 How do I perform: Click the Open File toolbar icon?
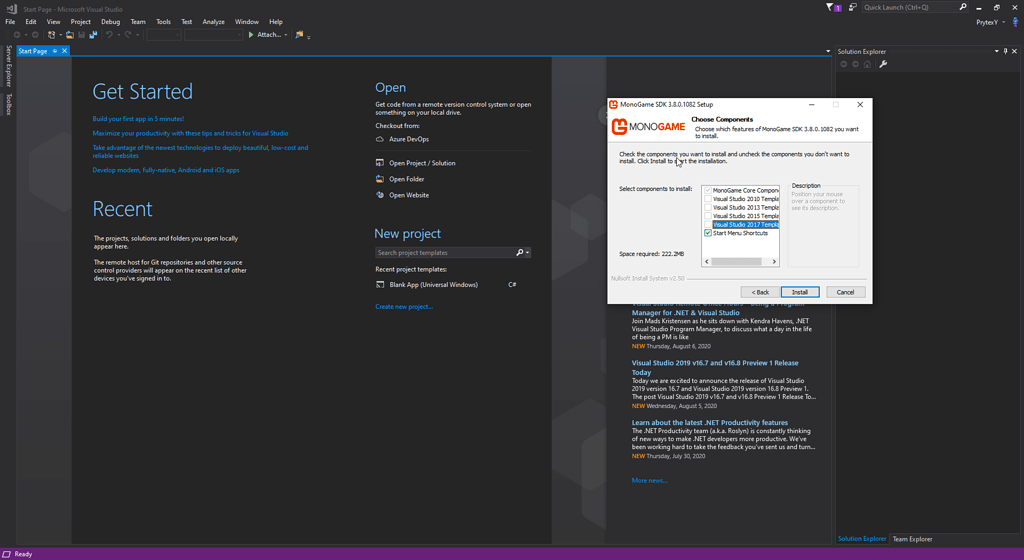(x=70, y=35)
